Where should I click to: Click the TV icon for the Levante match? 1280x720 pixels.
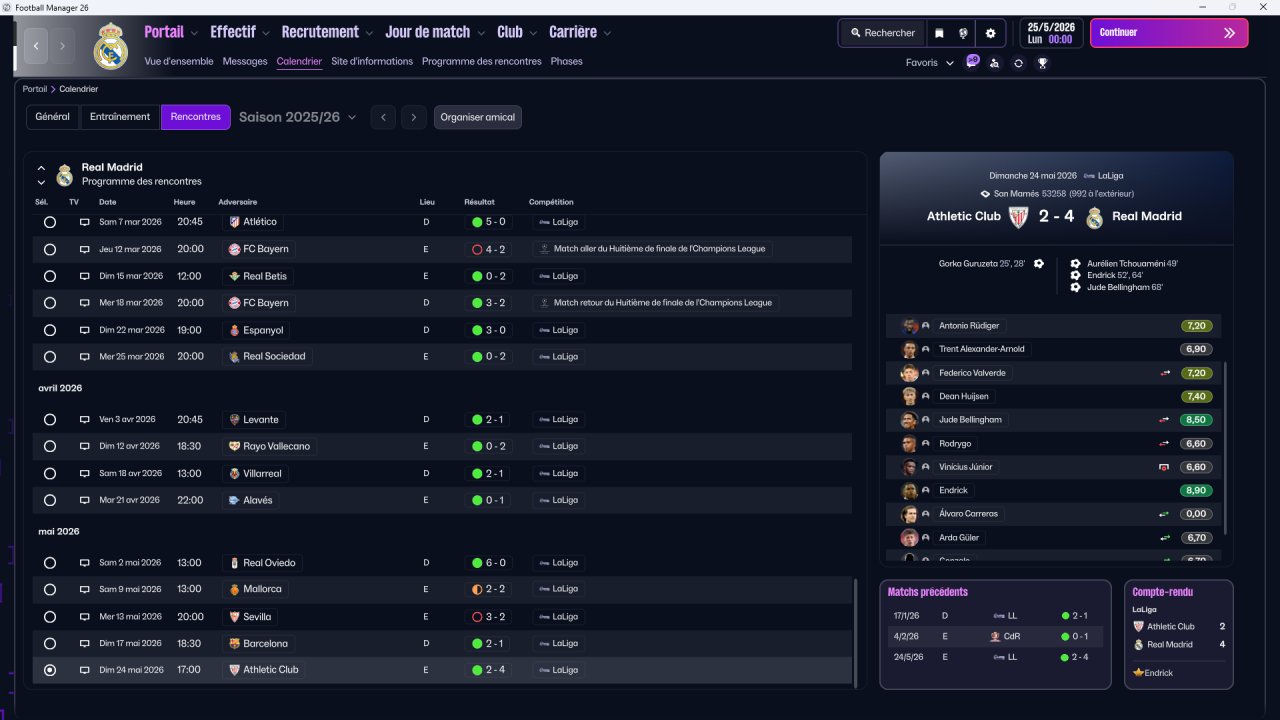click(x=85, y=420)
